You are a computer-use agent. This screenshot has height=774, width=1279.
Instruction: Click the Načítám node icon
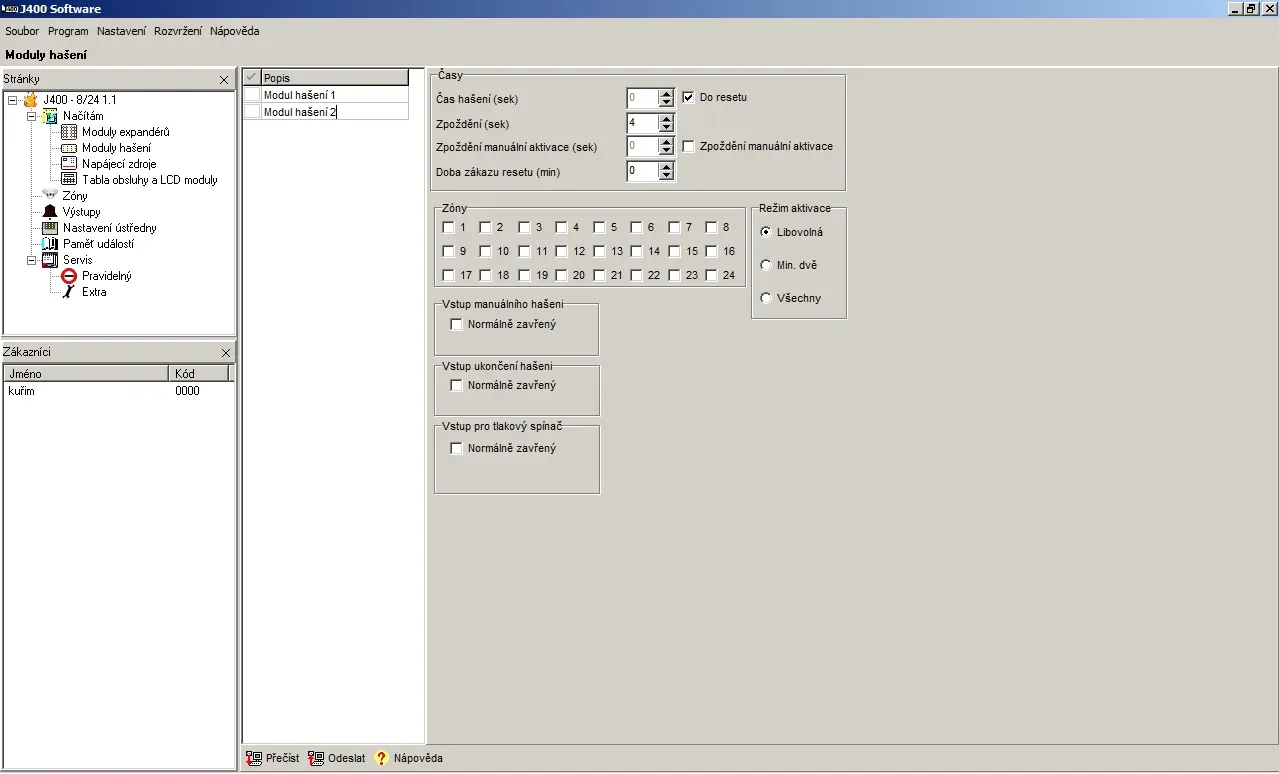(x=50, y=116)
